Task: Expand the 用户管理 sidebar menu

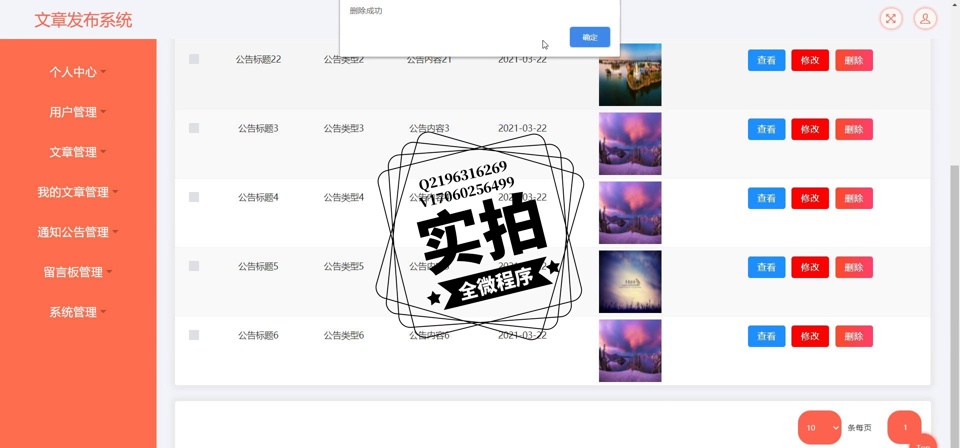Action: [x=78, y=112]
